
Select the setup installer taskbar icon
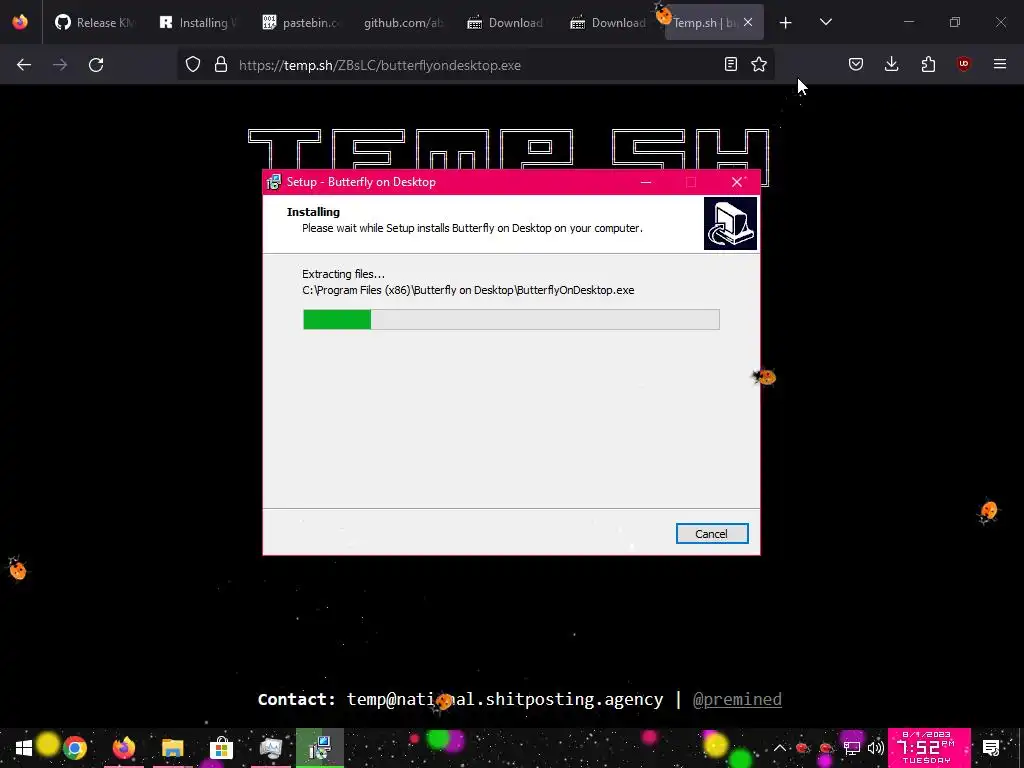click(319, 748)
